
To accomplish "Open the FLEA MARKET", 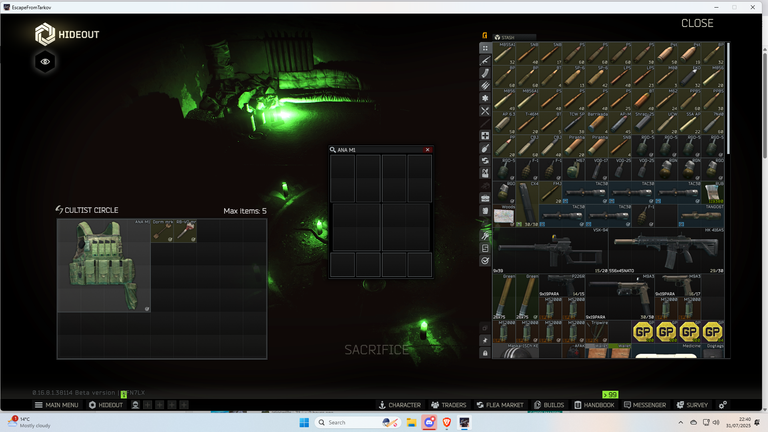I will pyautogui.click(x=500, y=405).
